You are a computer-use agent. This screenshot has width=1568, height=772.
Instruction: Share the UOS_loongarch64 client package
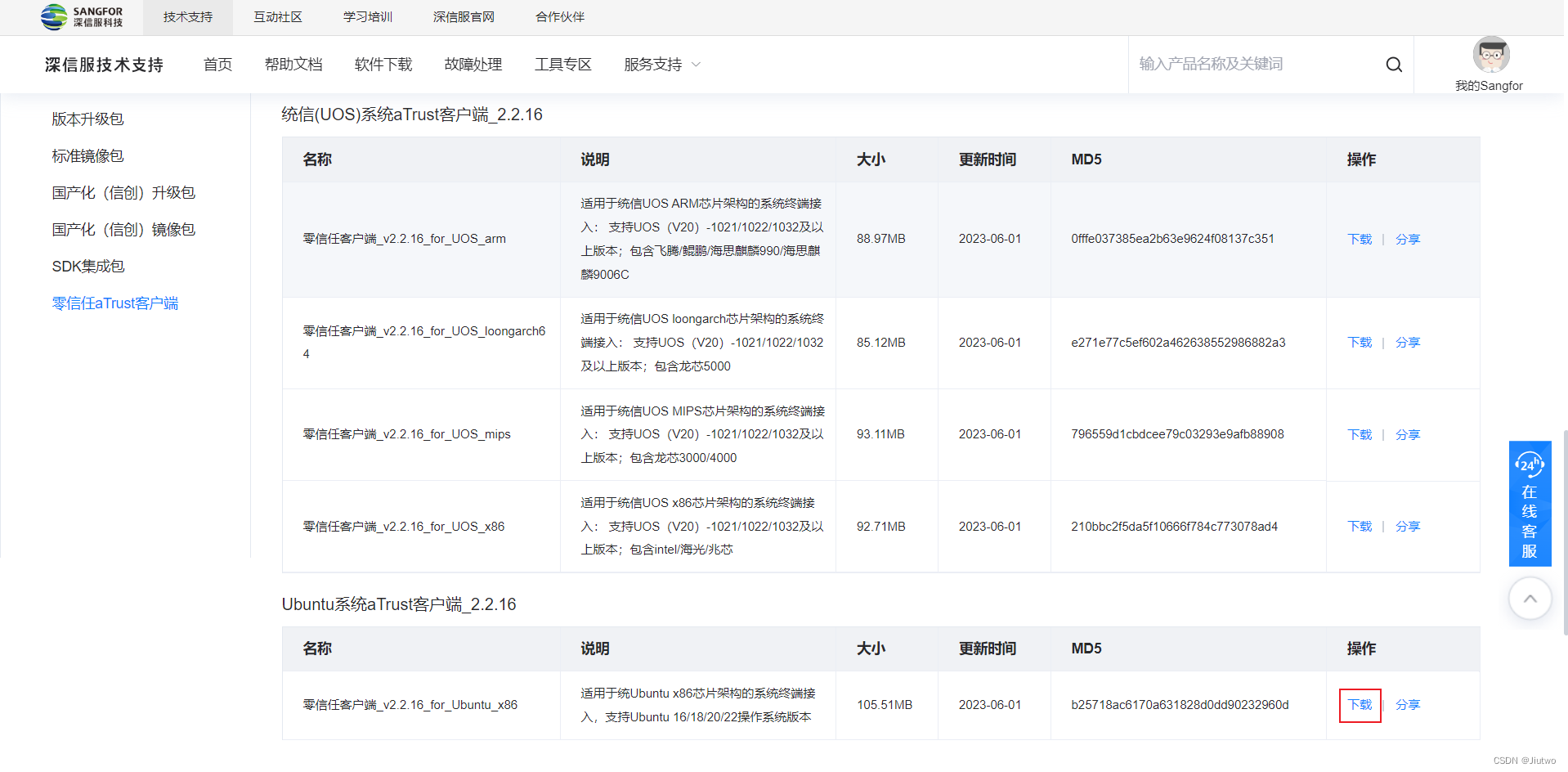click(1408, 343)
